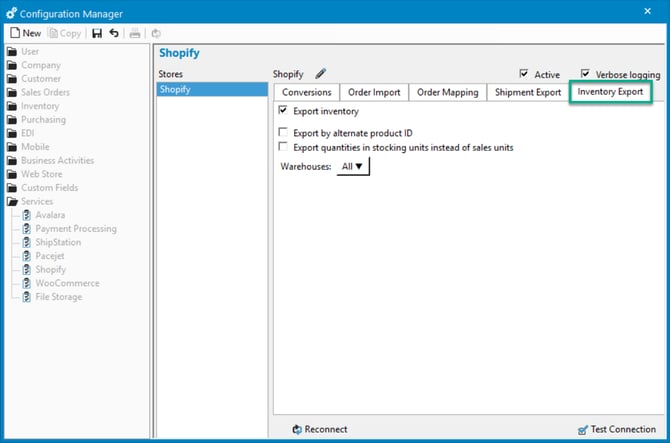670x443 pixels.
Task: Uncheck the Export inventory checkbox
Action: [284, 111]
